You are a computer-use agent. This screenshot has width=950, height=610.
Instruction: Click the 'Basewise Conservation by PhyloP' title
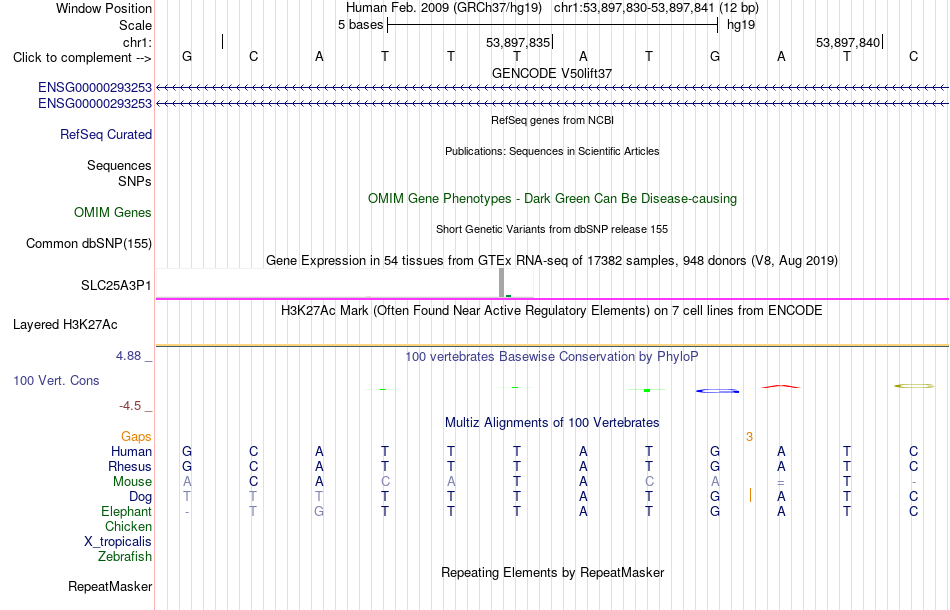coord(552,357)
